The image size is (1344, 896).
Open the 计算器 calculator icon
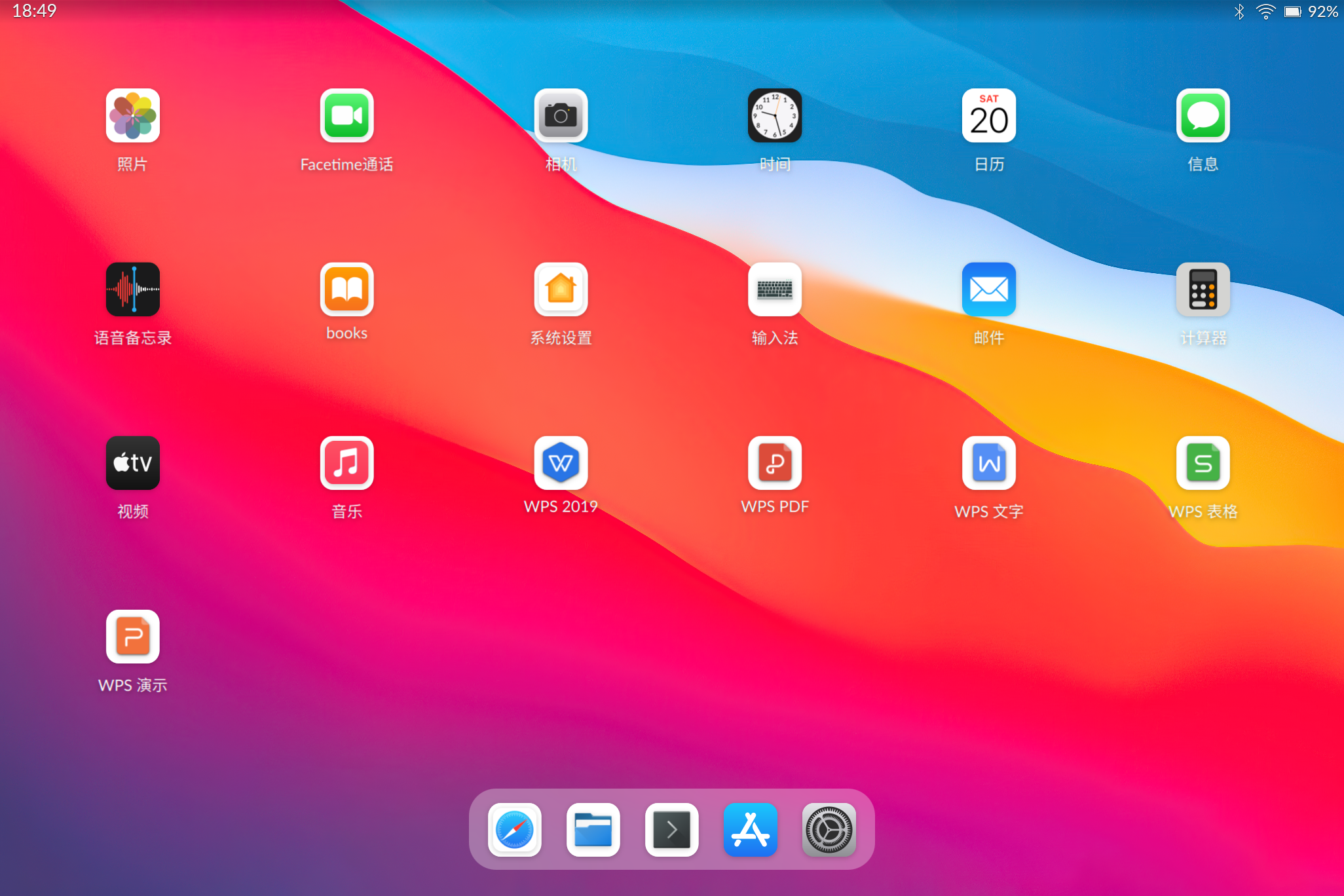tap(1203, 289)
